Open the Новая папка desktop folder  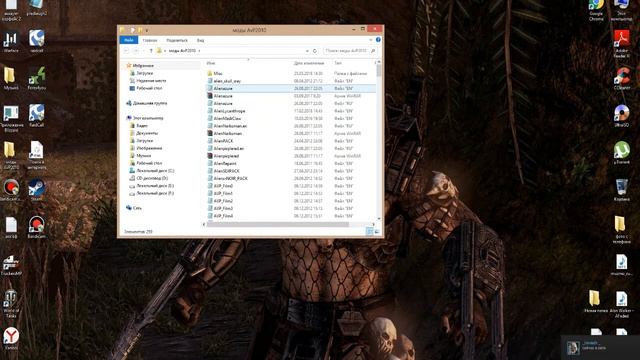[x=596, y=302]
